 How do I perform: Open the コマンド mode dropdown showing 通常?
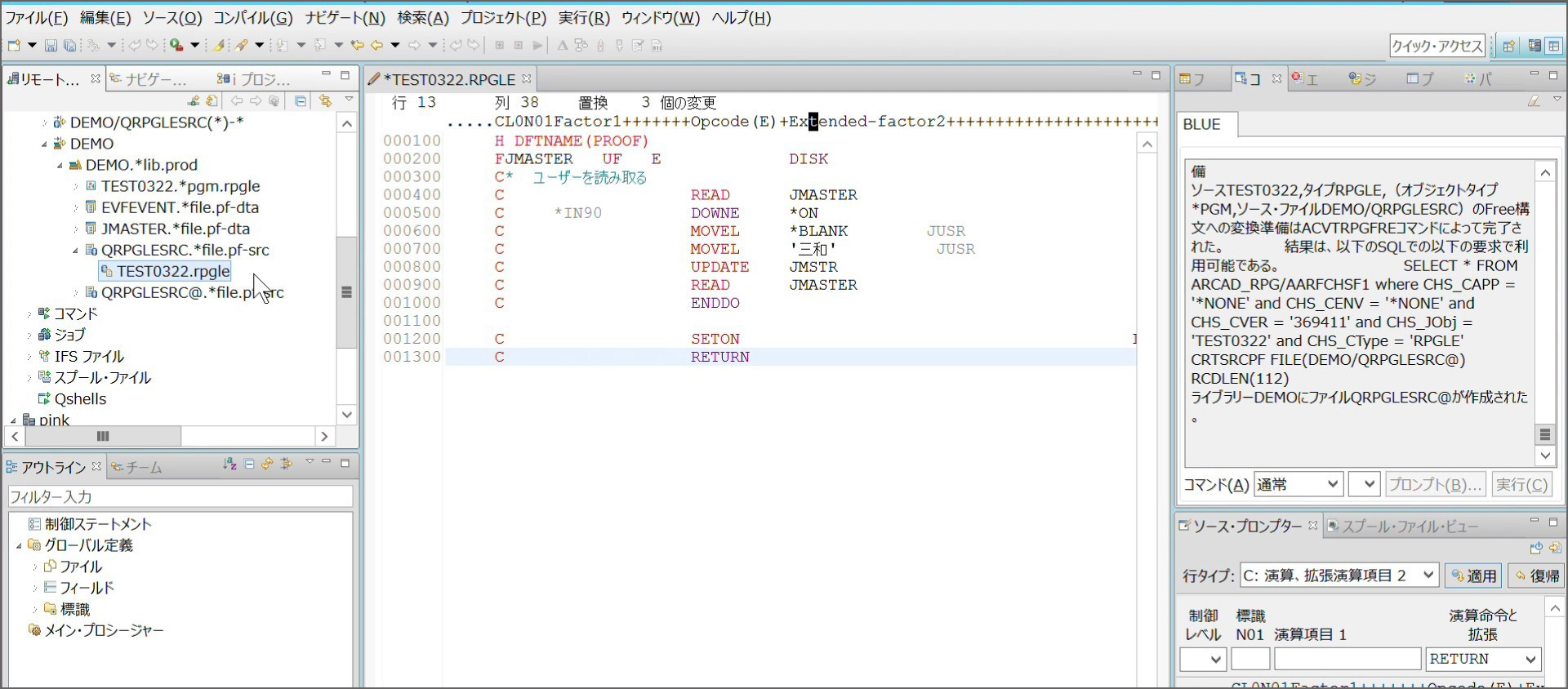(1298, 485)
